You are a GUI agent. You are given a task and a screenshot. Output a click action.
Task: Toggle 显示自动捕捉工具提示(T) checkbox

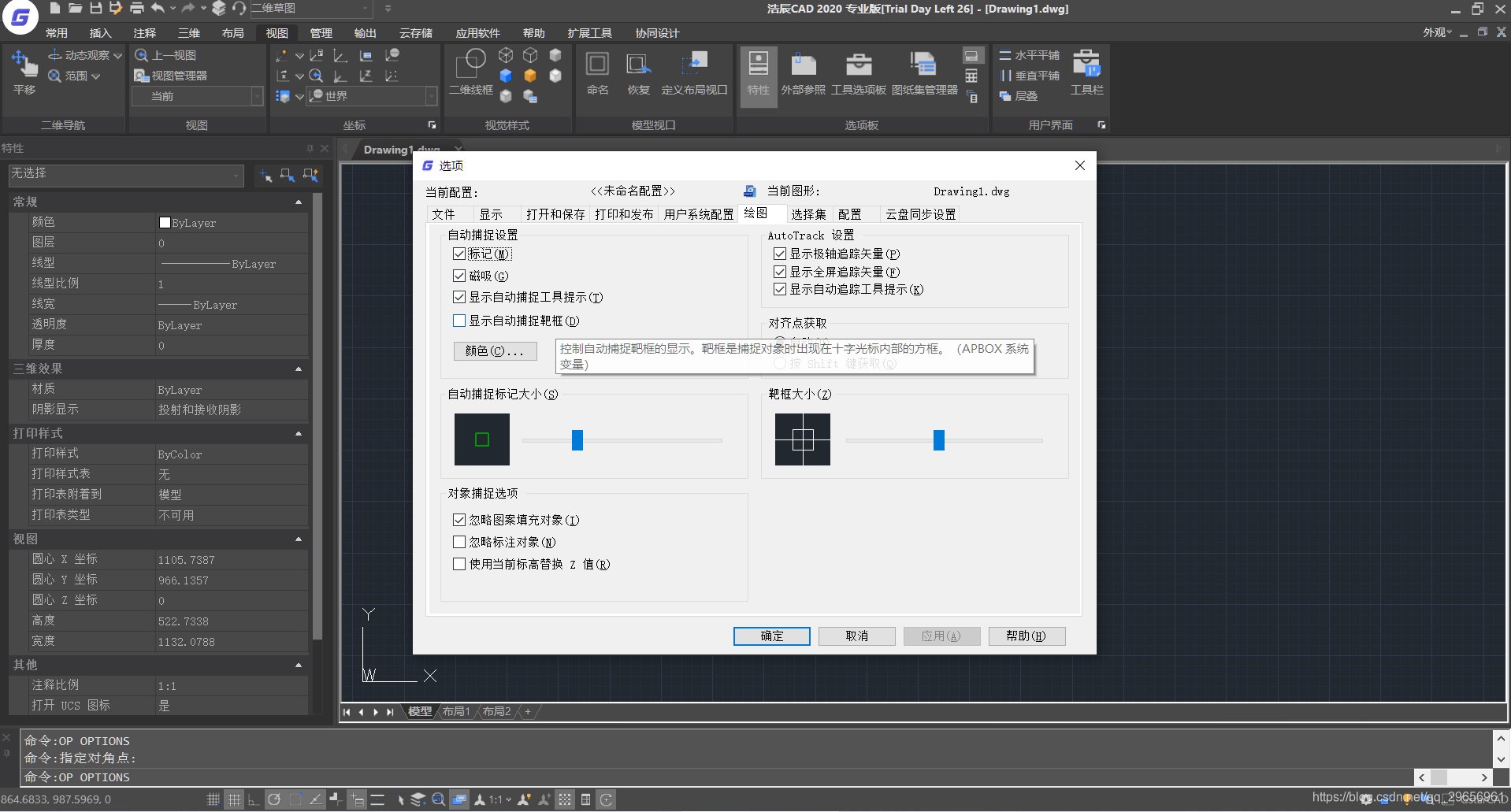coord(459,297)
